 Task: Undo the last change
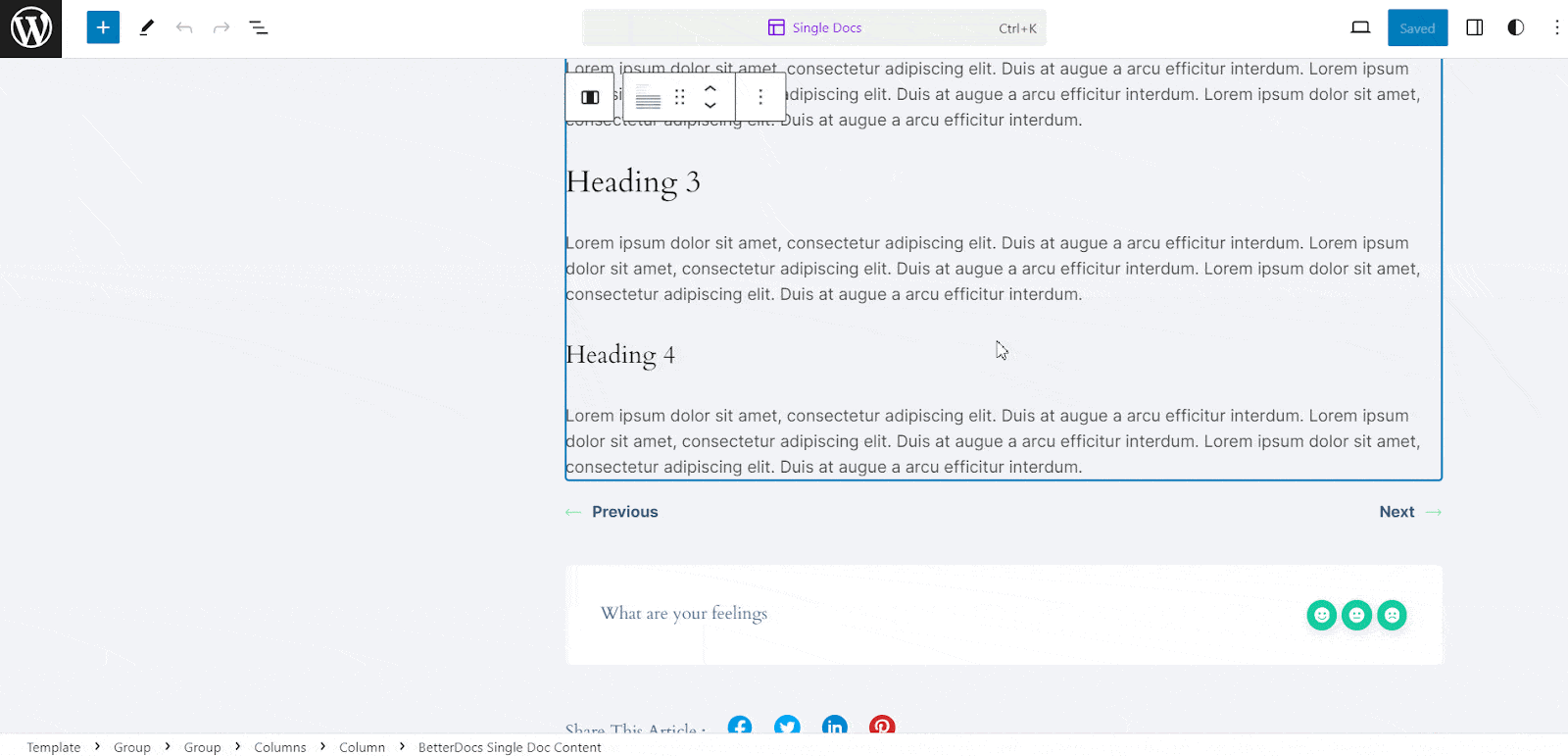click(x=184, y=27)
